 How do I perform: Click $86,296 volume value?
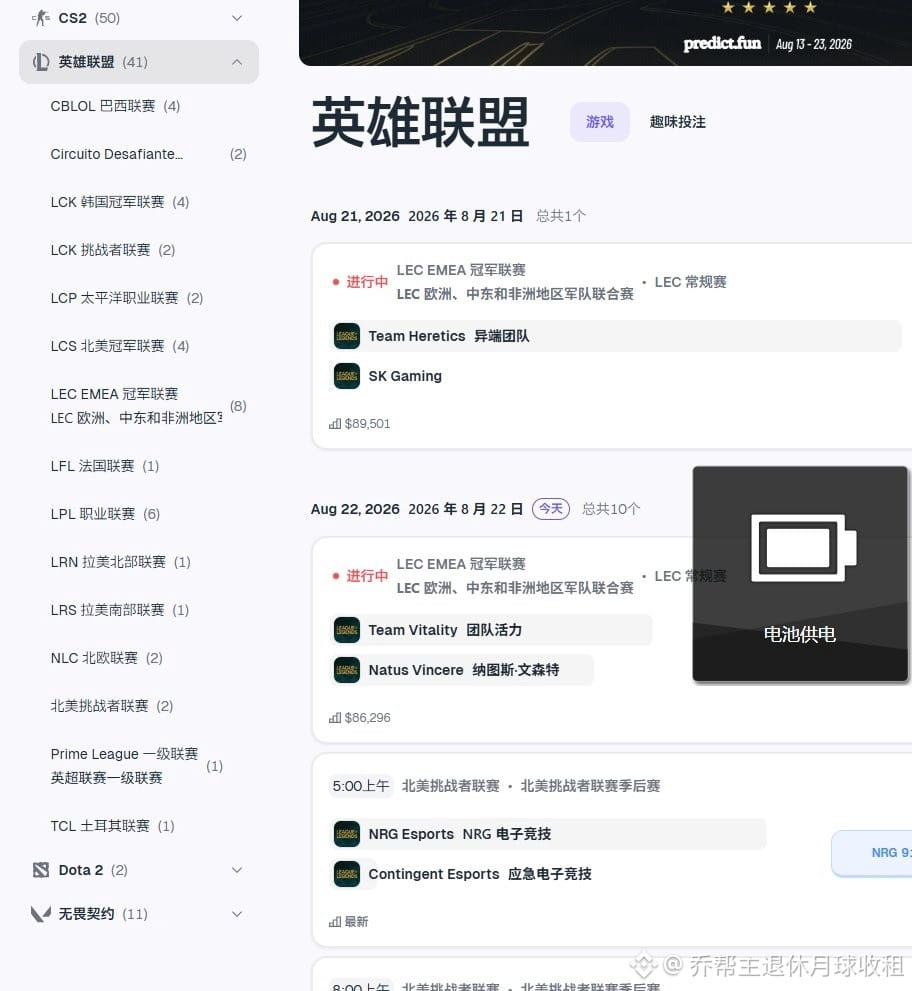(367, 717)
